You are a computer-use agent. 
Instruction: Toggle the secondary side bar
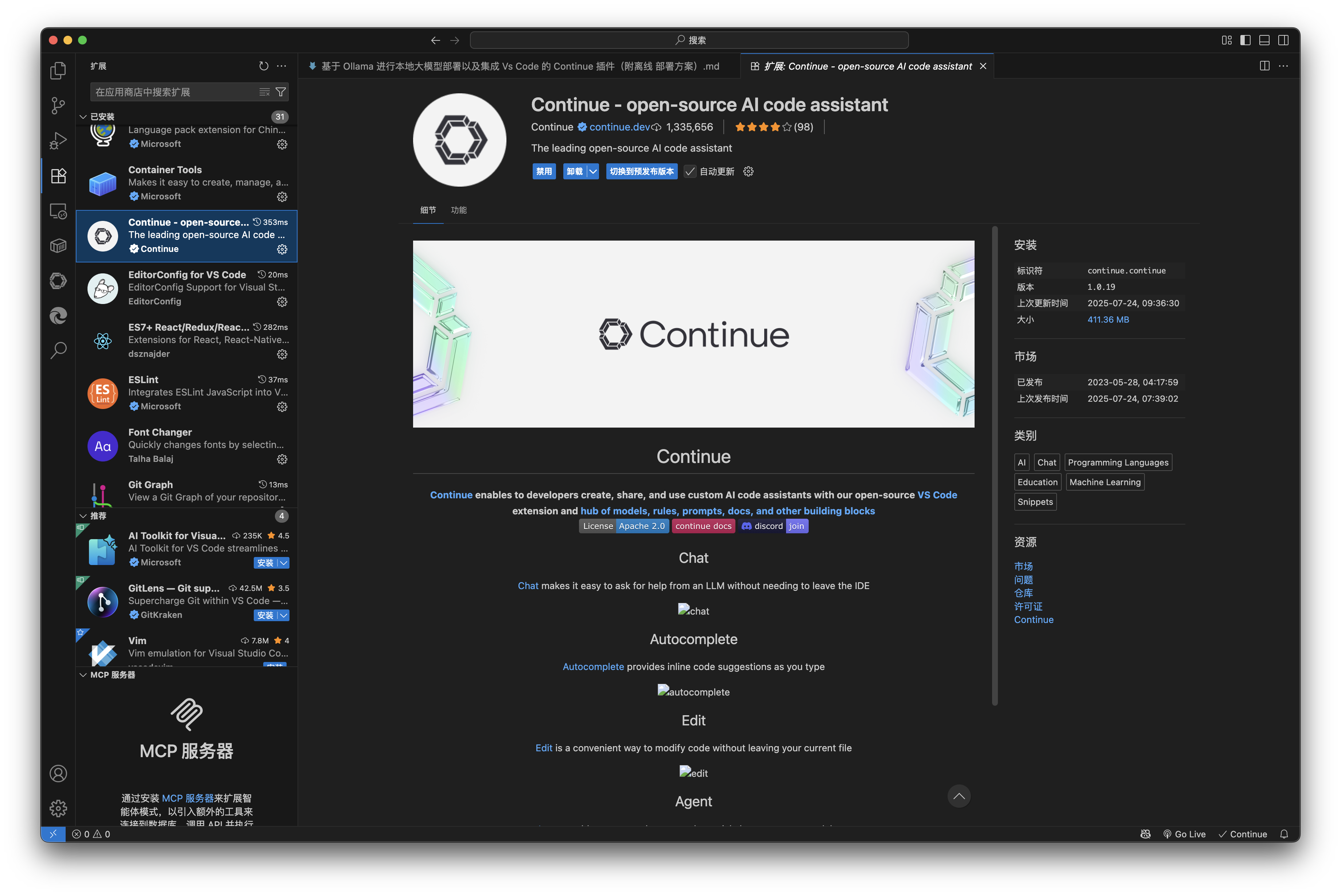point(1283,40)
